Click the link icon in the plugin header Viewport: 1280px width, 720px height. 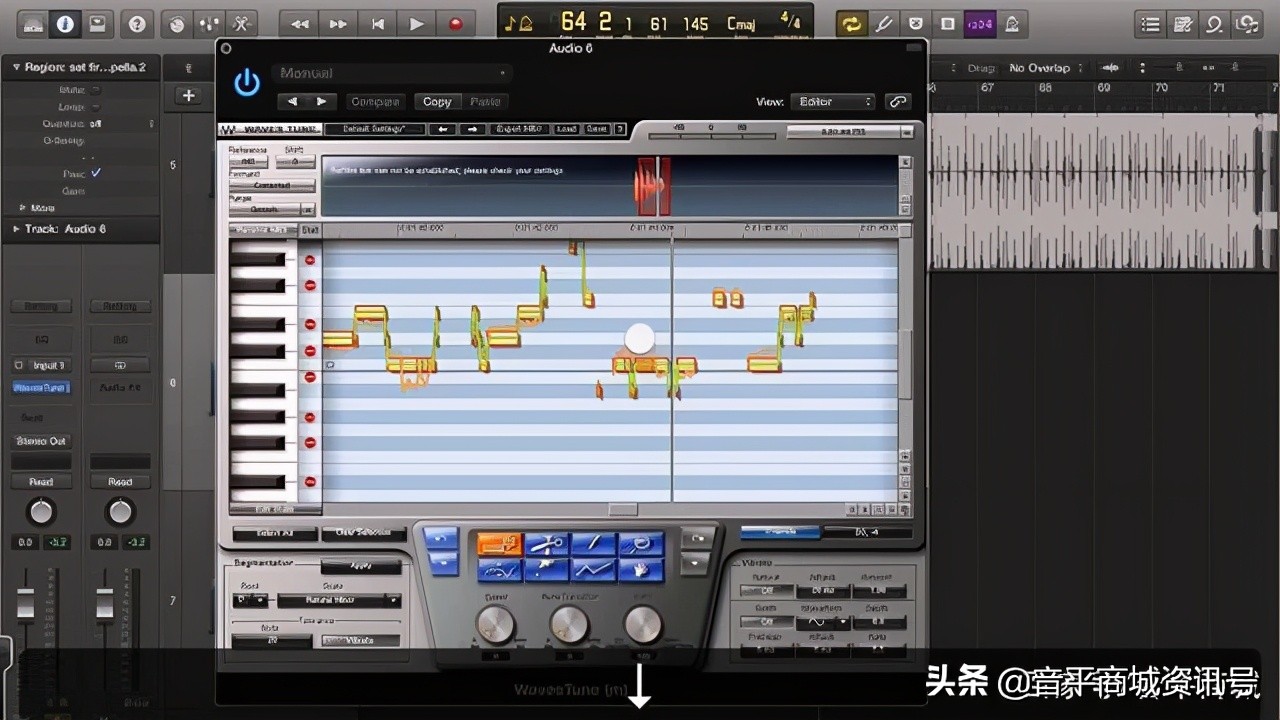pos(897,101)
